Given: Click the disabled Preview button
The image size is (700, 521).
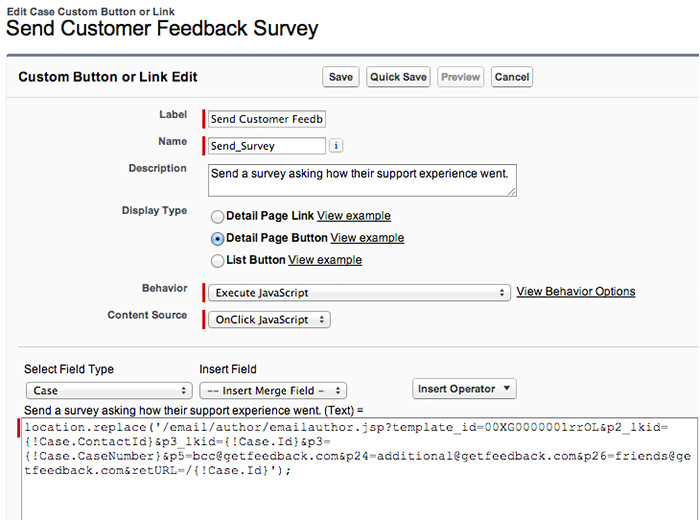Looking at the screenshot, I should (x=461, y=77).
